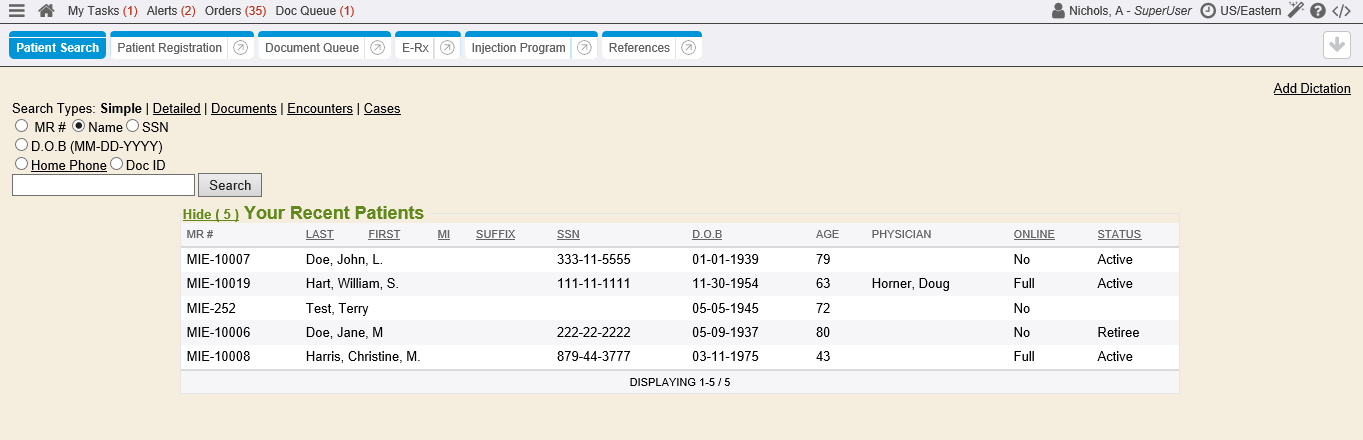Pop out the E-Rx tab arrow icon
This screenshot has width=1363, height=440.
point(447,48)
